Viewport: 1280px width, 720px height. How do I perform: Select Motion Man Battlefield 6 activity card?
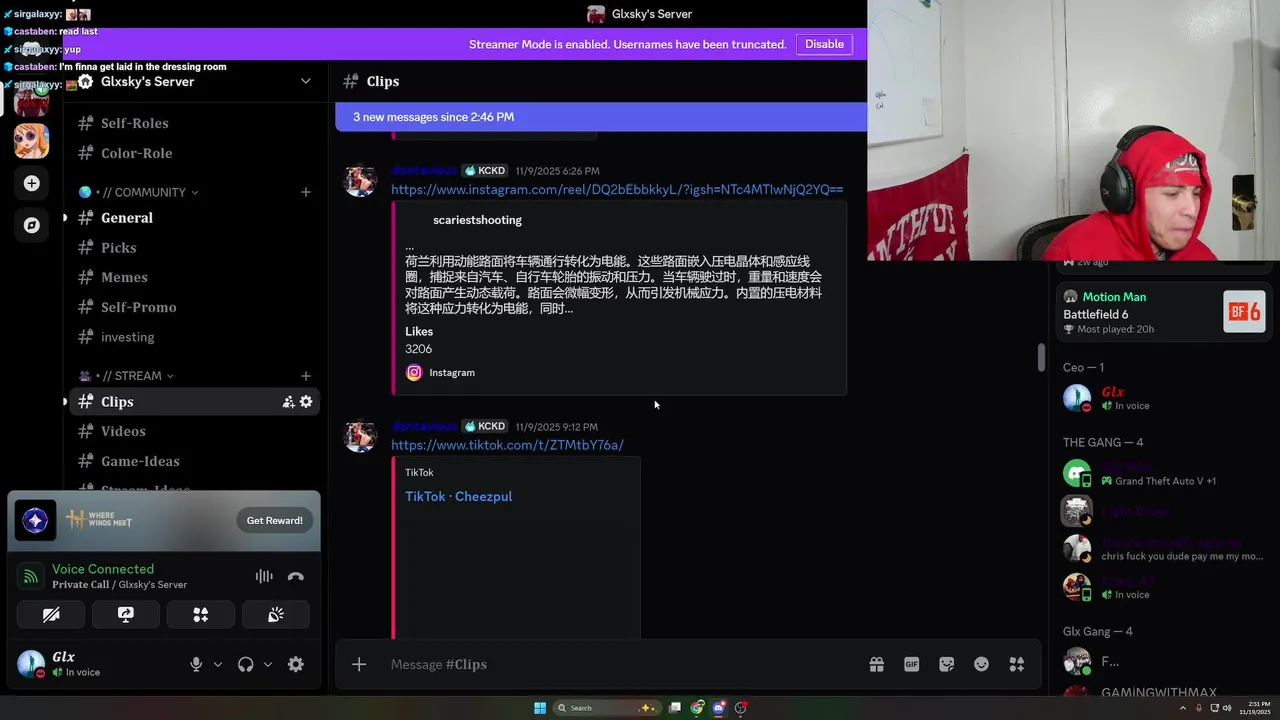click(x=1164, y=312)
